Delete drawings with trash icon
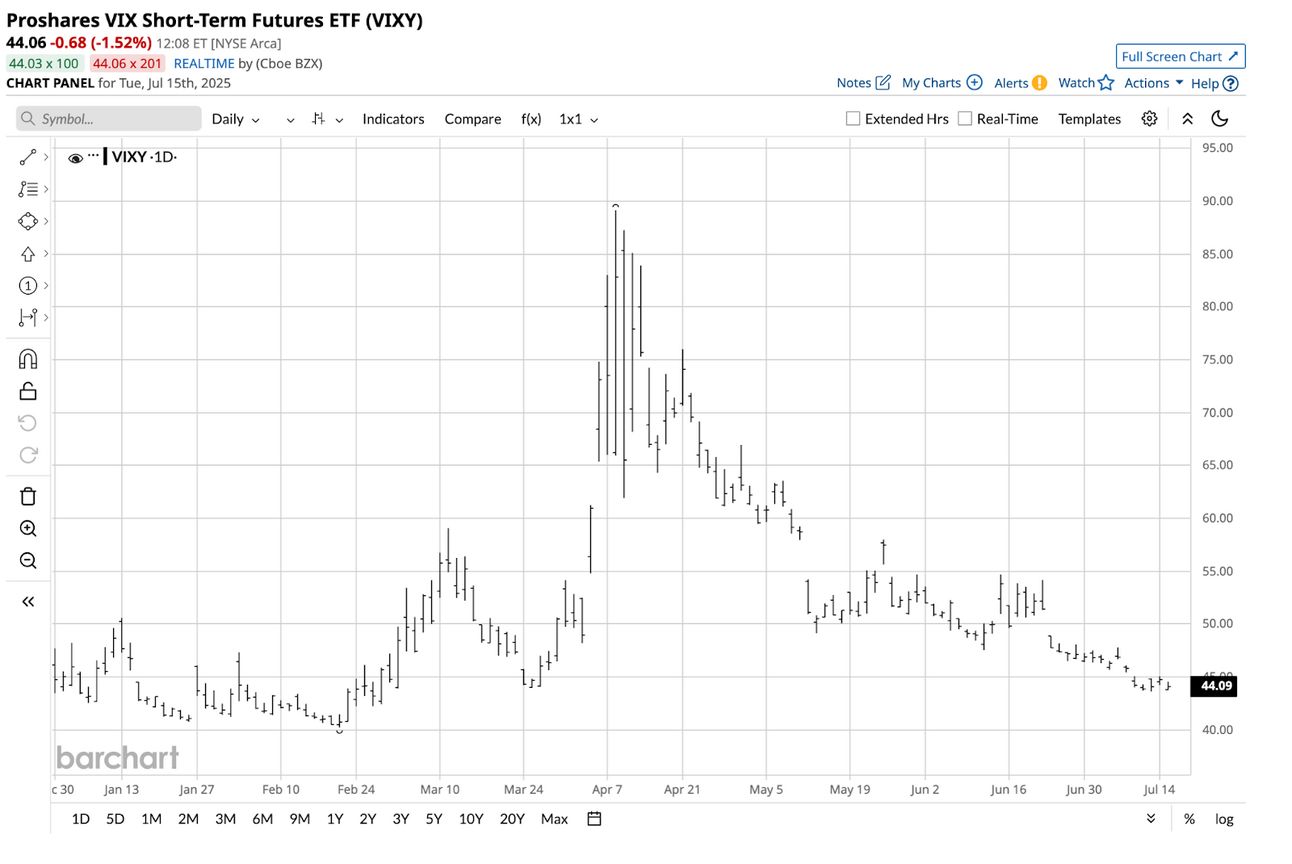This screenshot has width=1292, height=864. (x=28, y=496)
